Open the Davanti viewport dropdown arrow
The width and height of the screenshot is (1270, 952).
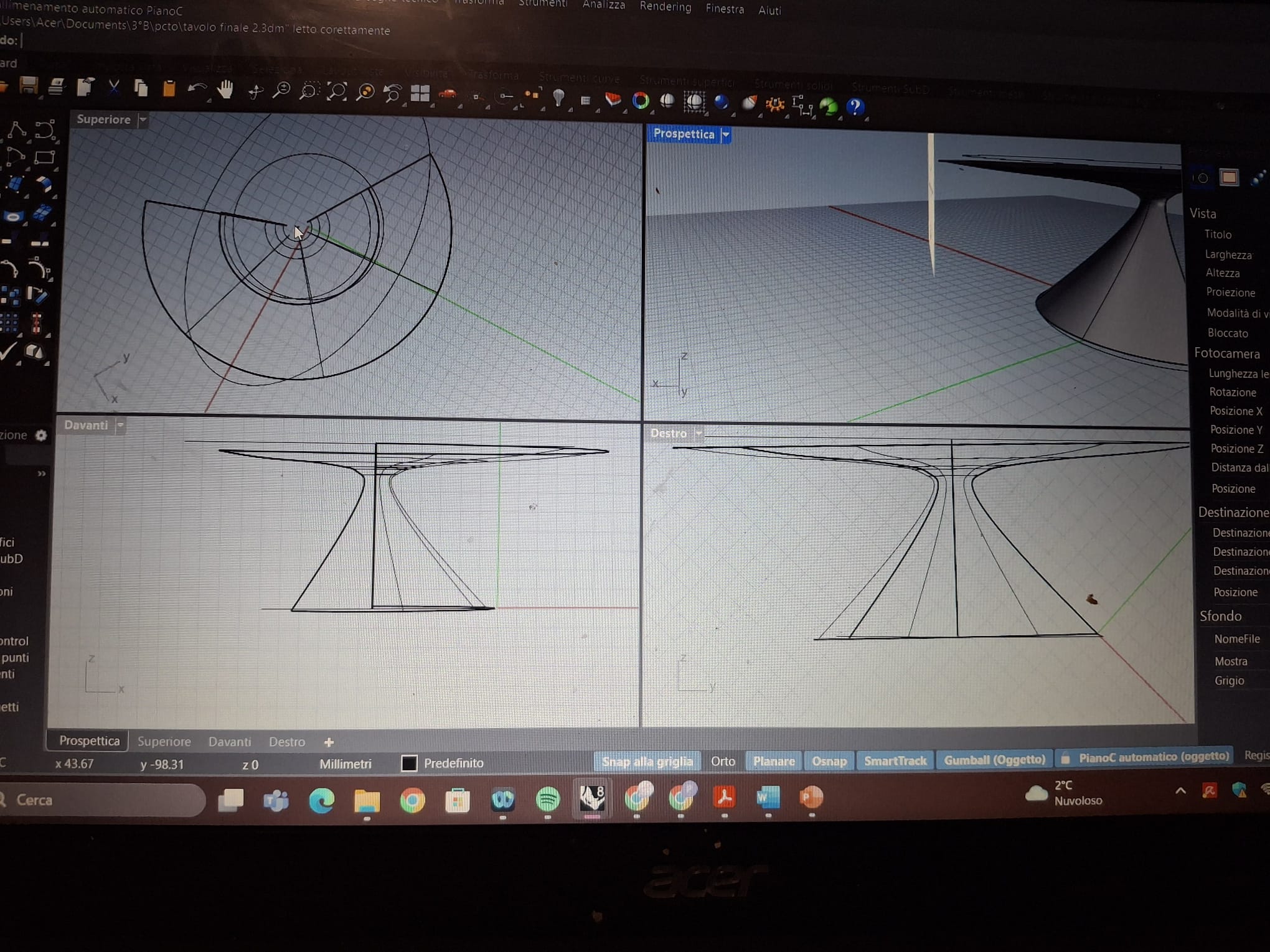click(x=120, y=426)
